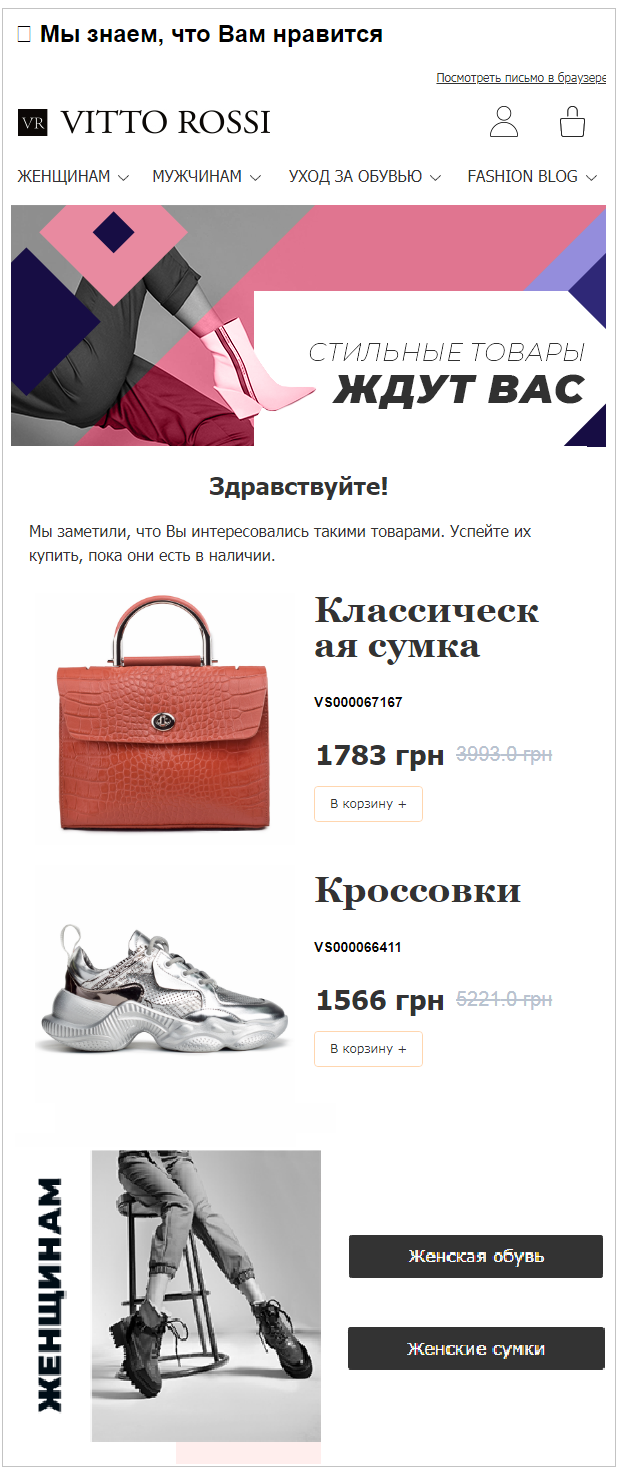Open the red crocodile handbag image
Image resolution: width=620 pixels, height=1468 pixels.
click(x=165, y=713)
